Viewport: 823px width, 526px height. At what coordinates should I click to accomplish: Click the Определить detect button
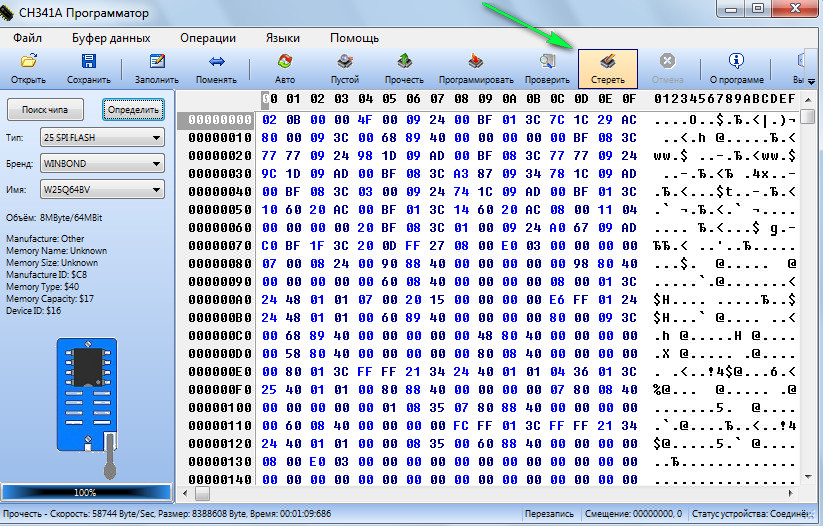click(133, 110)
